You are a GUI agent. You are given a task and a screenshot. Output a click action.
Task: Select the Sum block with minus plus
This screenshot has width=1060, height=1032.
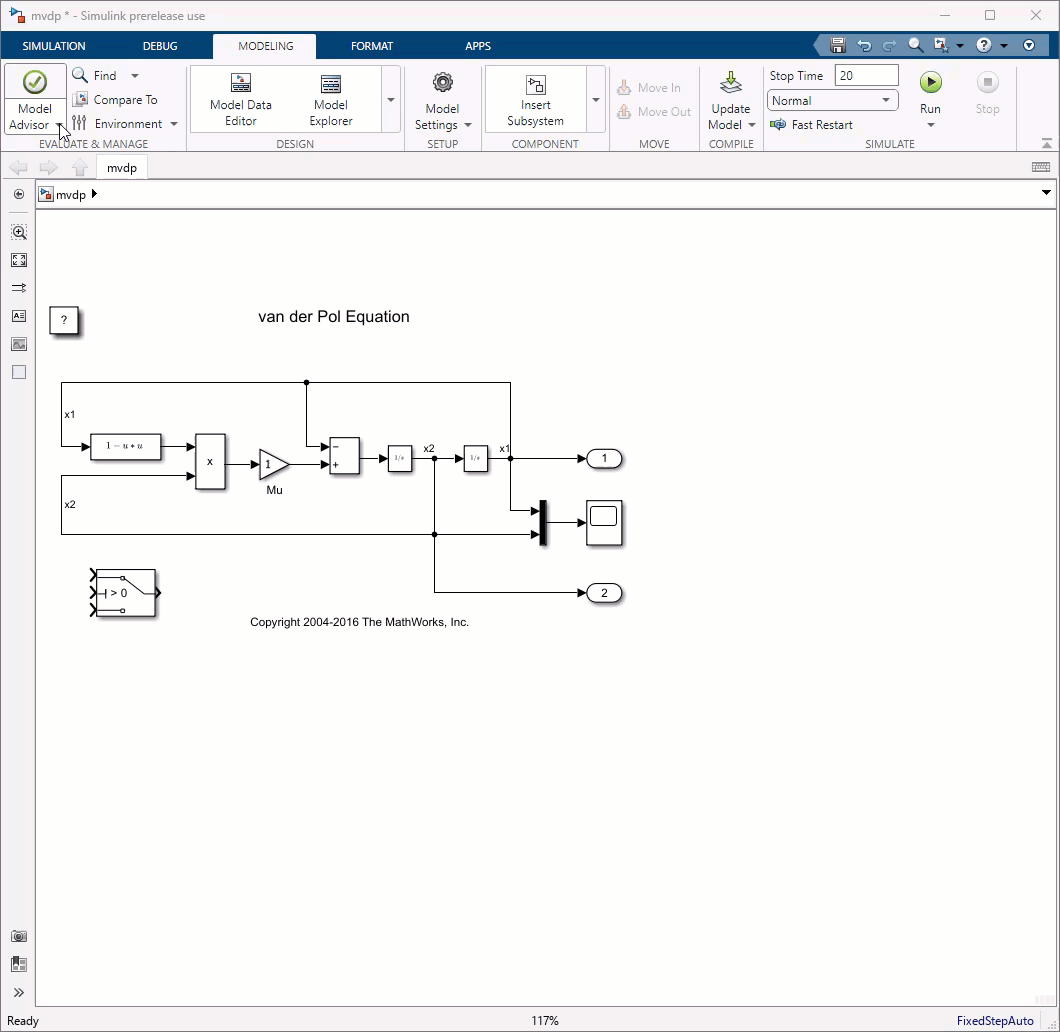(344, 456)
